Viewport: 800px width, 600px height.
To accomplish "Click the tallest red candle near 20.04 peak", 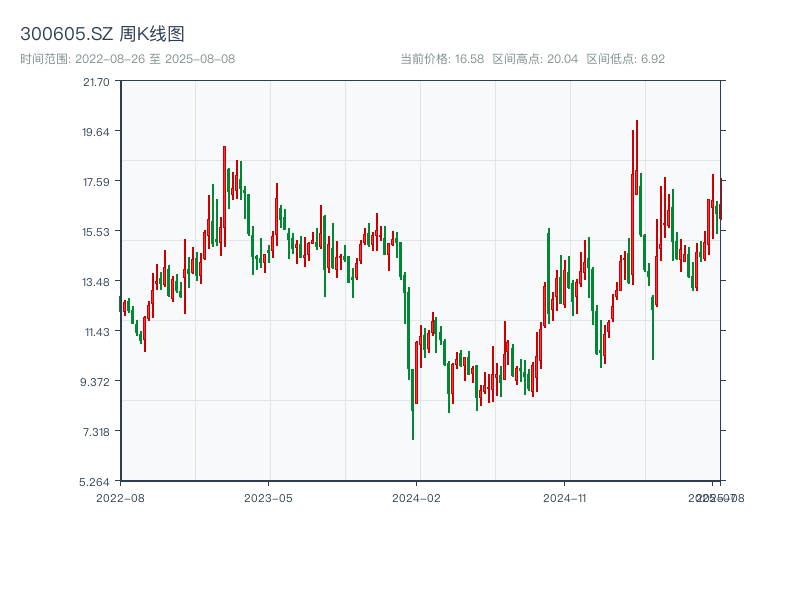I will tap(637, 157).
